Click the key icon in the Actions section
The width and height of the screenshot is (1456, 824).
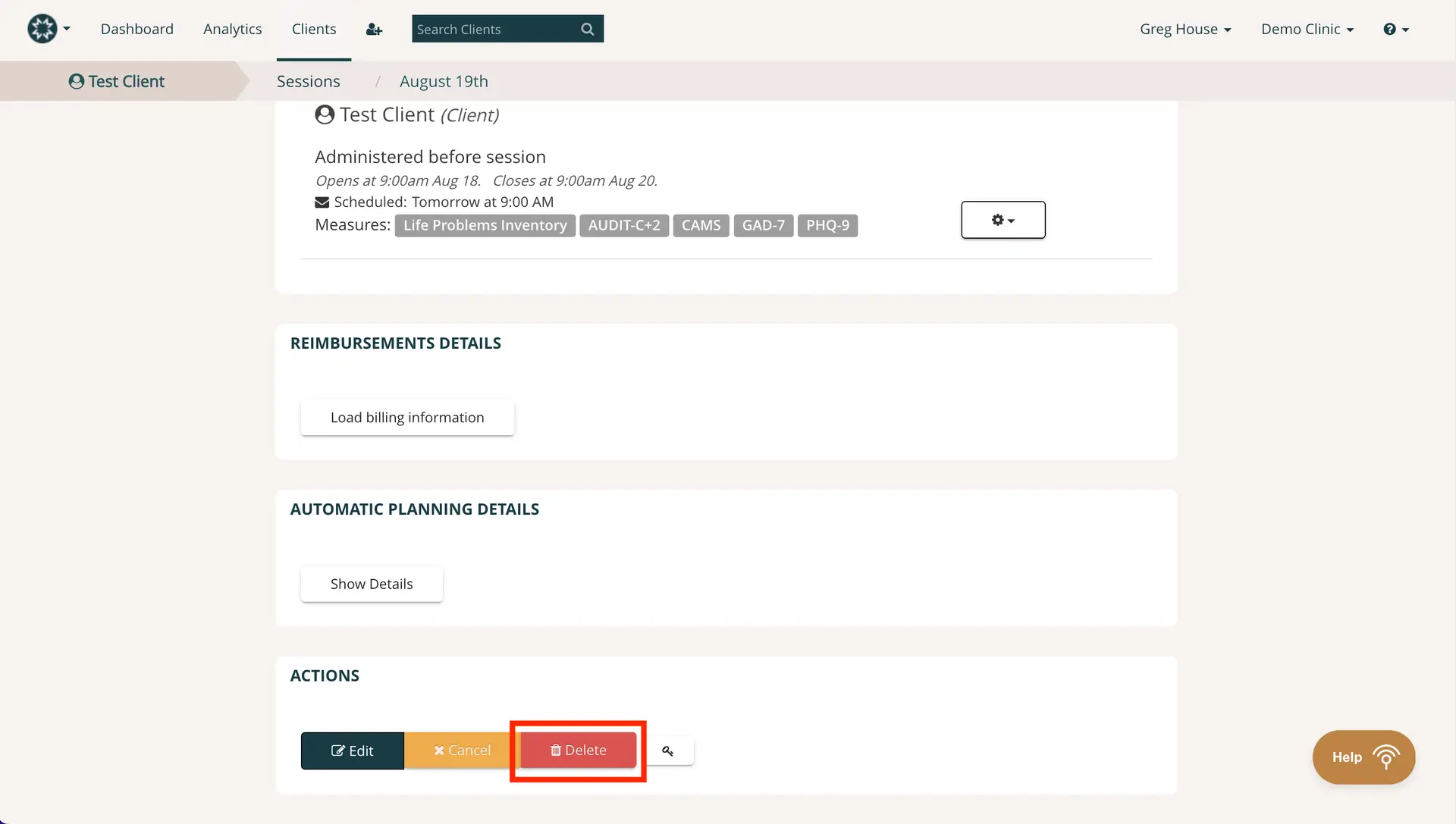[668, 750]
